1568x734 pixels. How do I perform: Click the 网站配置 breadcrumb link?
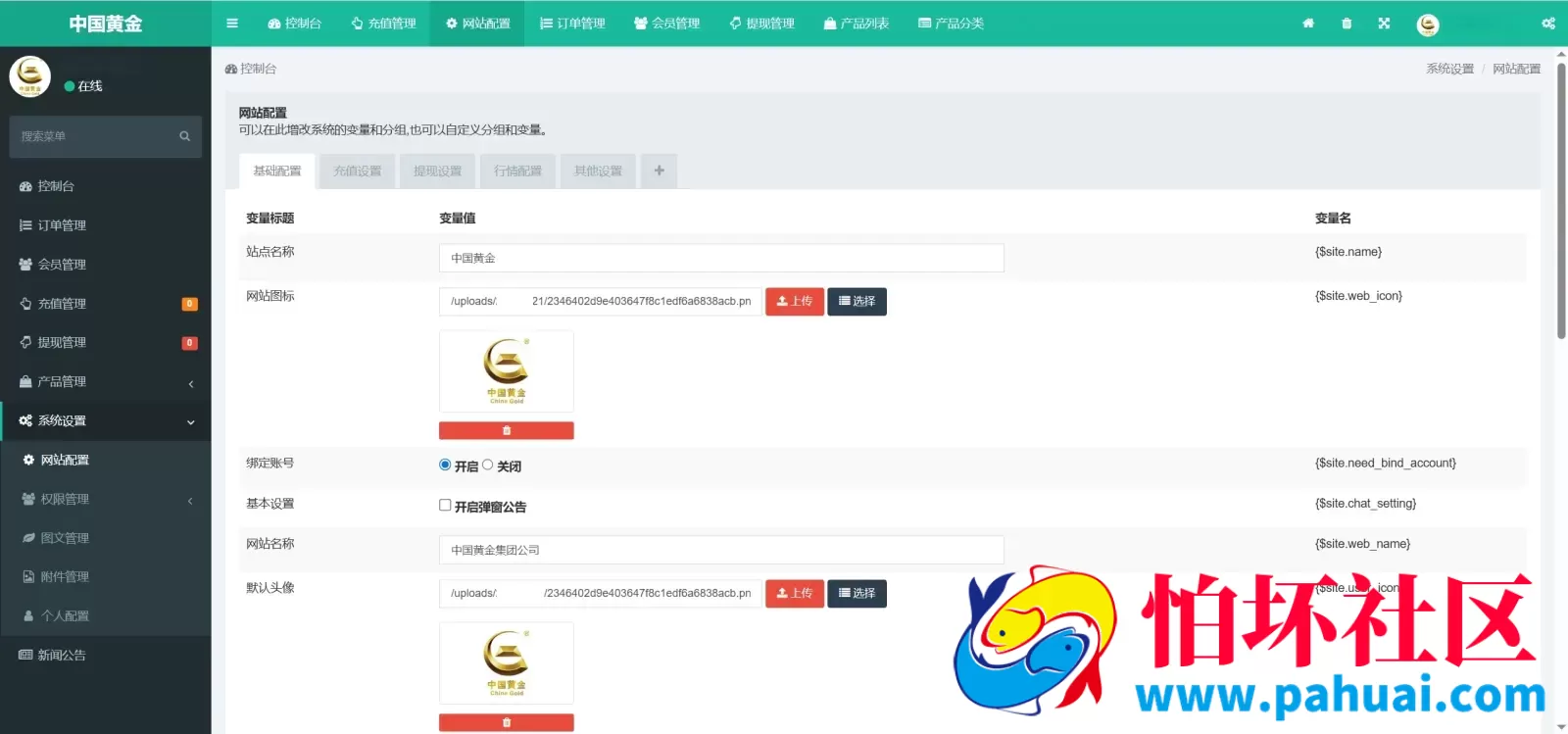coord(1517,70)
